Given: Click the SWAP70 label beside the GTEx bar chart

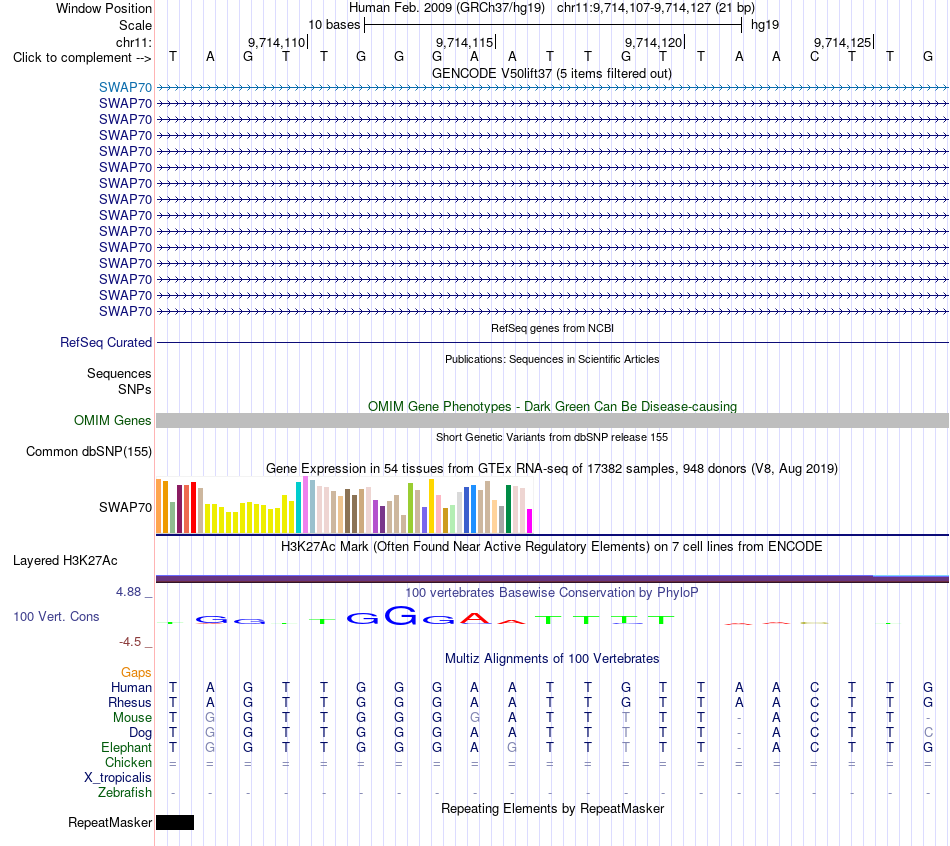Looking at the screenshot, I should 125,507.
